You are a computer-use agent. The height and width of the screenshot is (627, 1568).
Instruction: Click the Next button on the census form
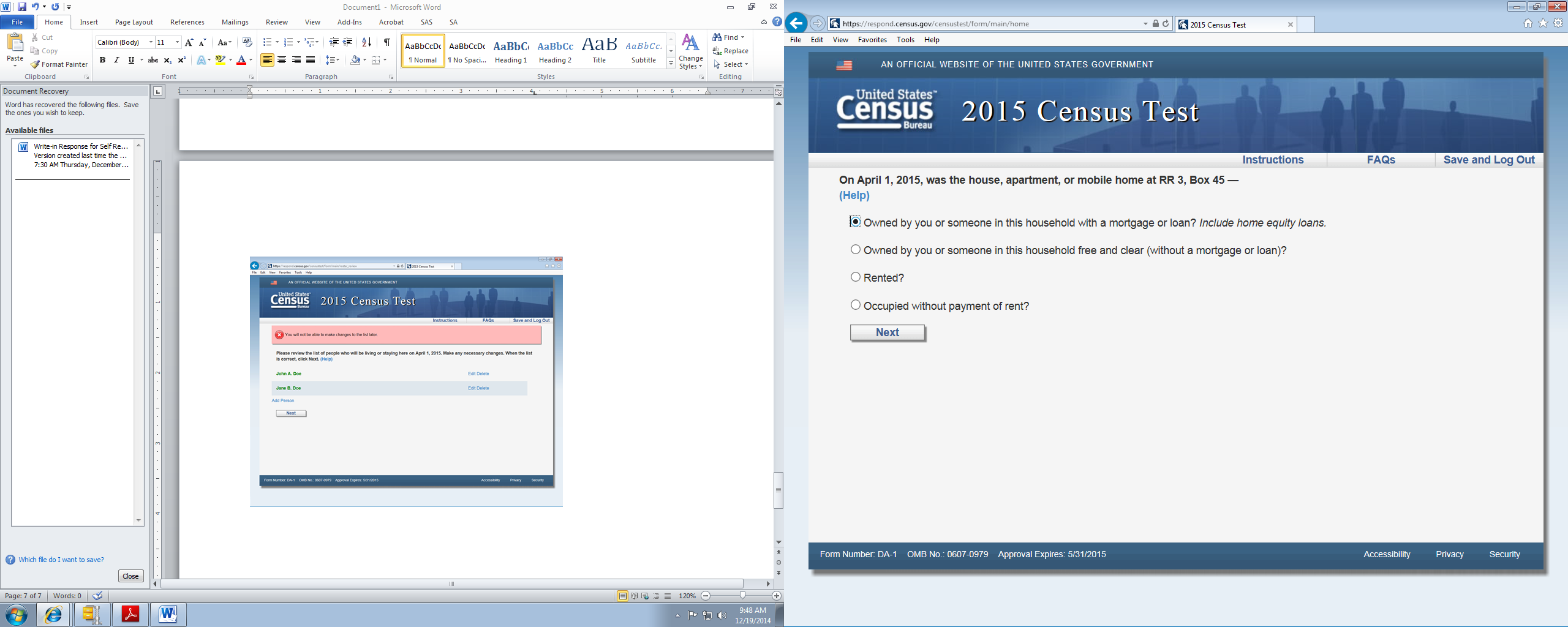pos(888,332)
